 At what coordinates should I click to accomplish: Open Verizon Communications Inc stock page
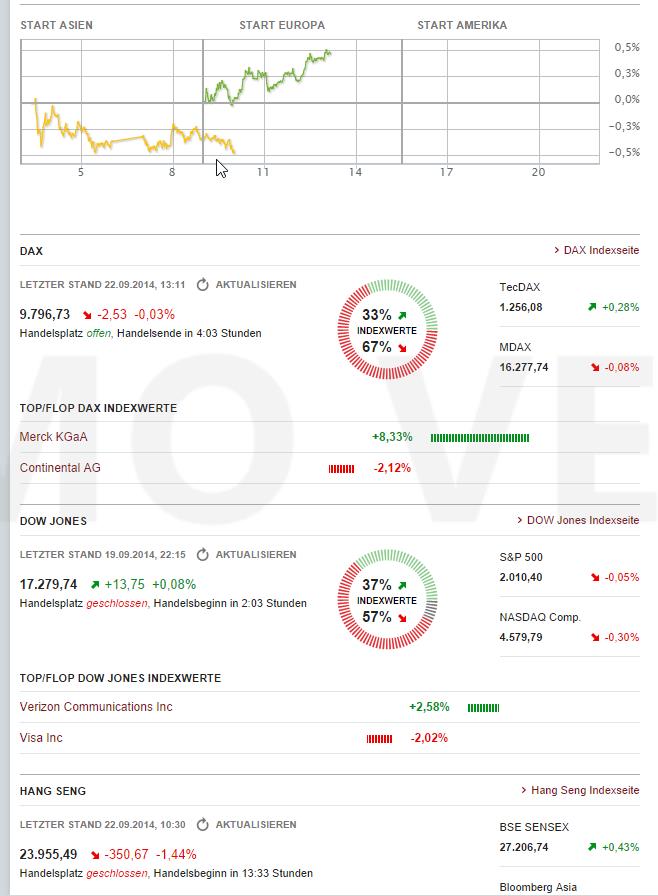pos(96,707)
